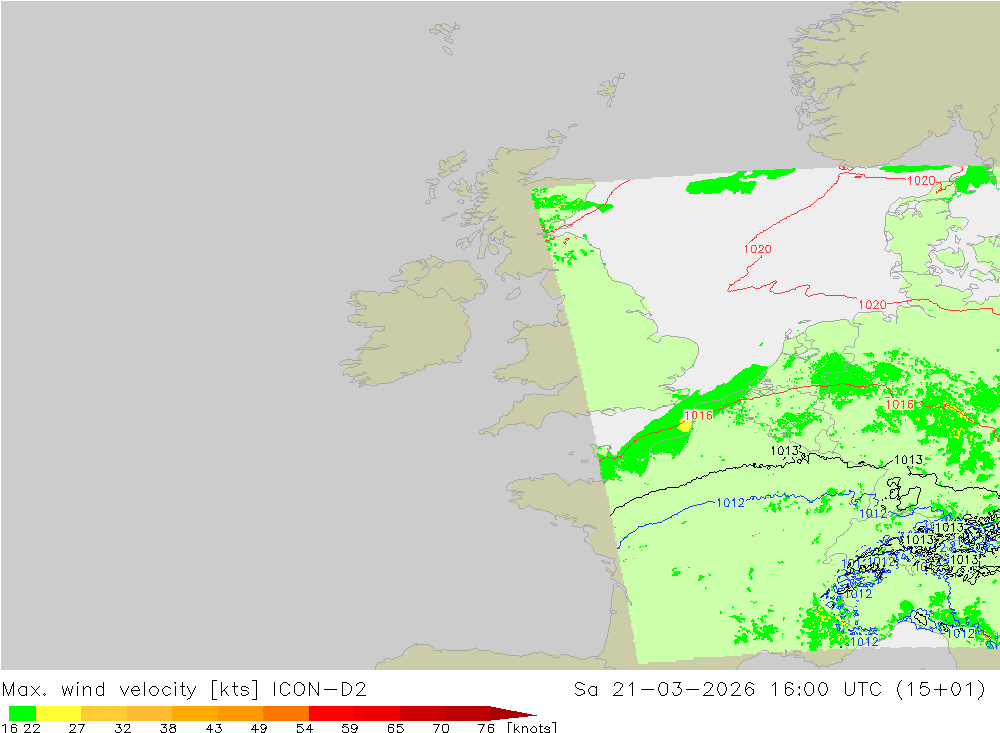Click the 1020 isobar label over the North Sea
This screenshot has height=733, width=1000.
tap(758, 249)
